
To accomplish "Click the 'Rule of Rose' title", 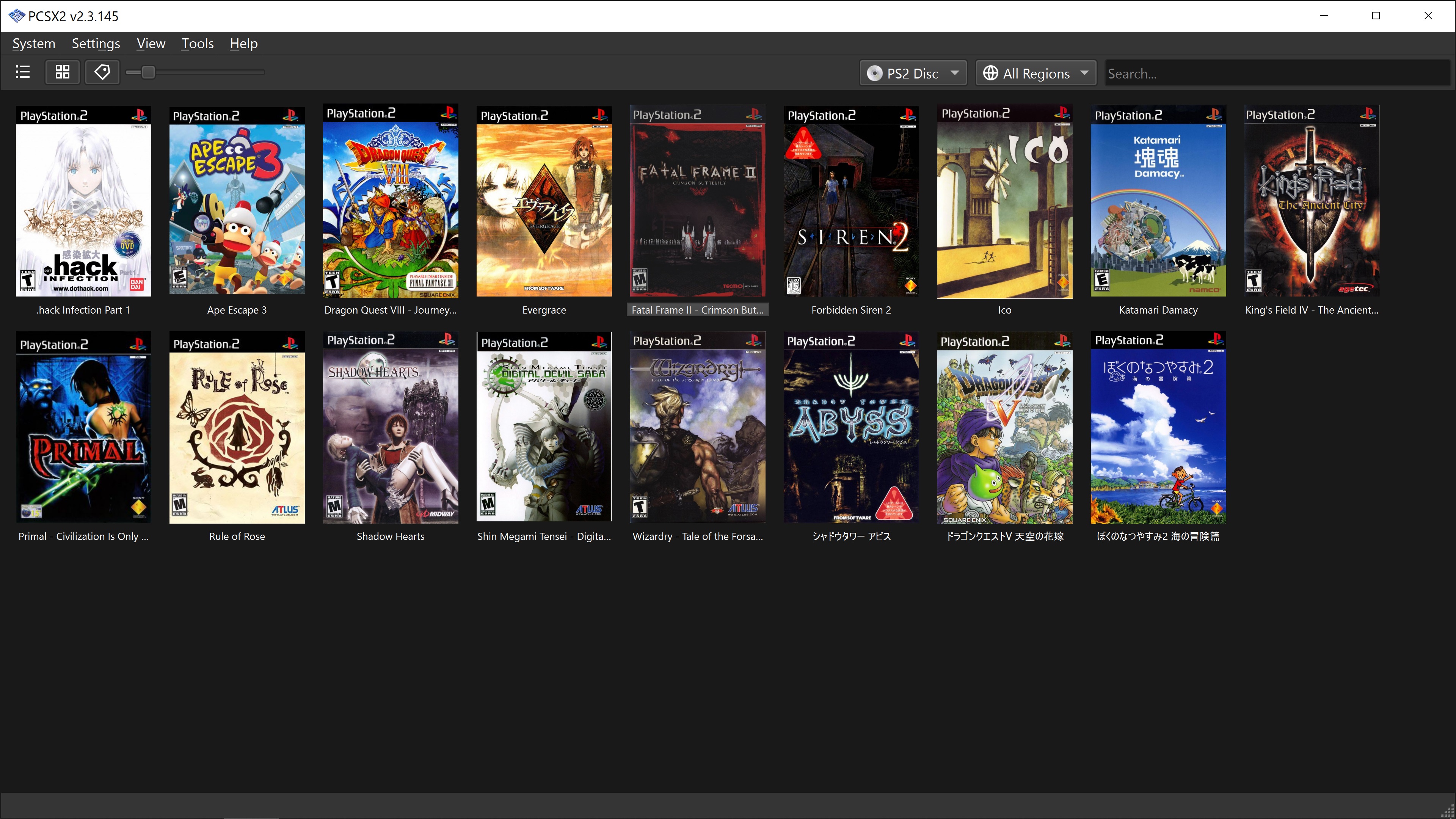I will click(x=237, y=537).
